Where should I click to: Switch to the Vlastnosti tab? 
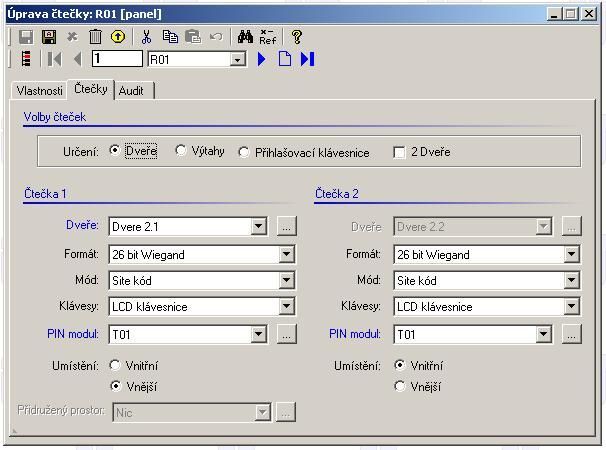pos(40,91)
